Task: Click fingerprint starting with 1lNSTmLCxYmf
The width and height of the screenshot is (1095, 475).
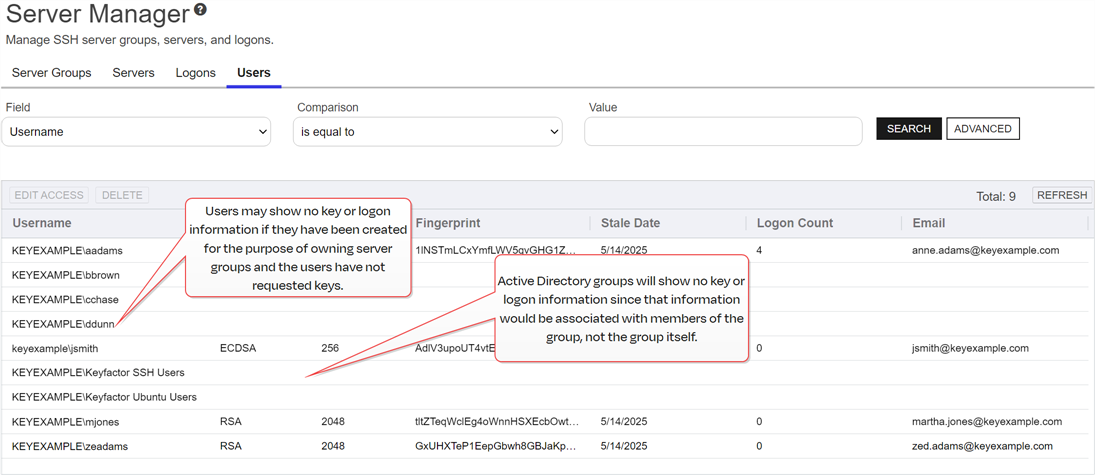Action: click(x=497, y=250)
